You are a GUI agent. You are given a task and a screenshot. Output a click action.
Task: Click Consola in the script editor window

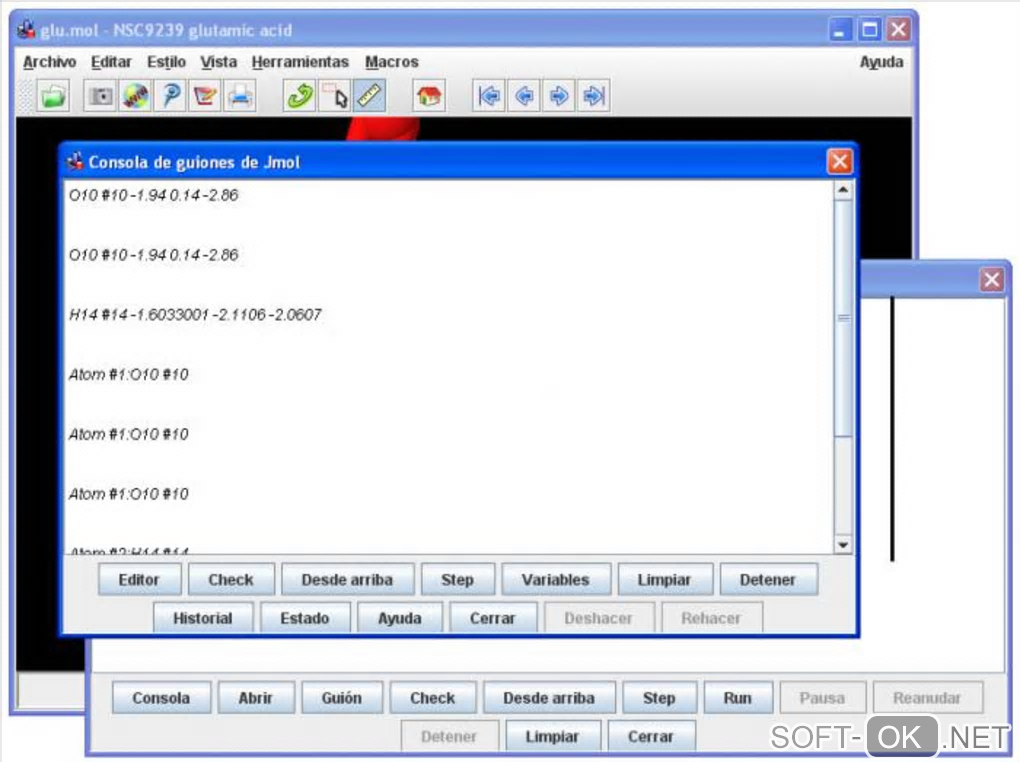[161, 698]
